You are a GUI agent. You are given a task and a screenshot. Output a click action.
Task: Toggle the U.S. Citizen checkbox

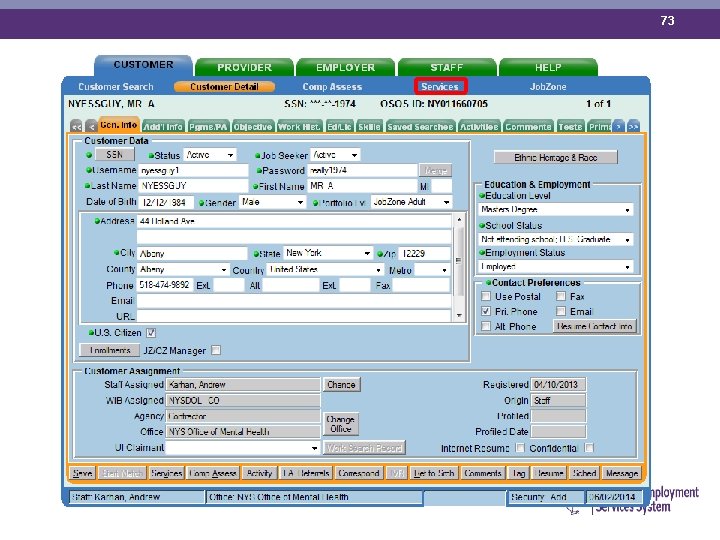(151, 332)
